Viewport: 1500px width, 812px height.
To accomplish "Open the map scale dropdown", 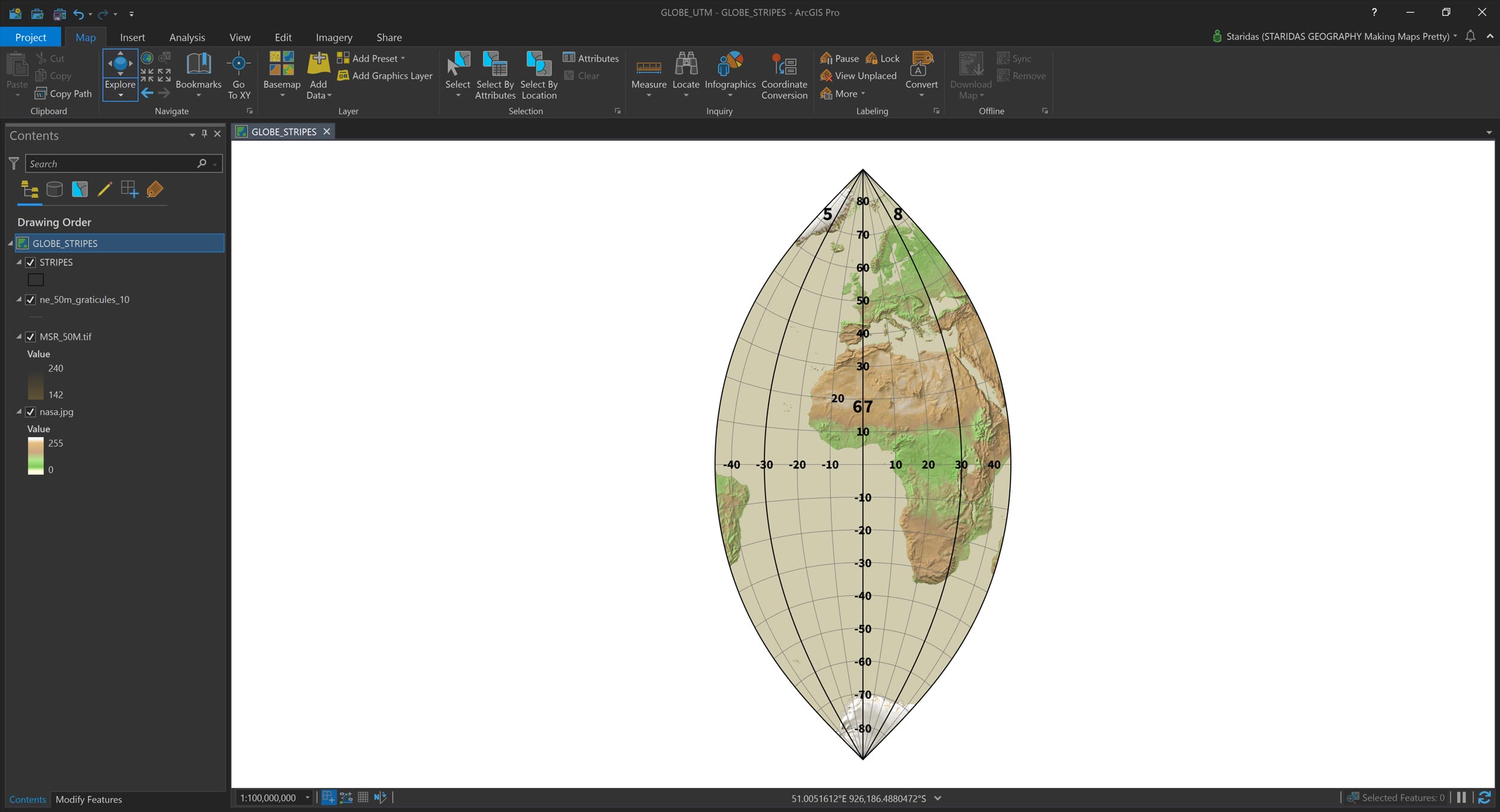I will [x=307, y=798].
